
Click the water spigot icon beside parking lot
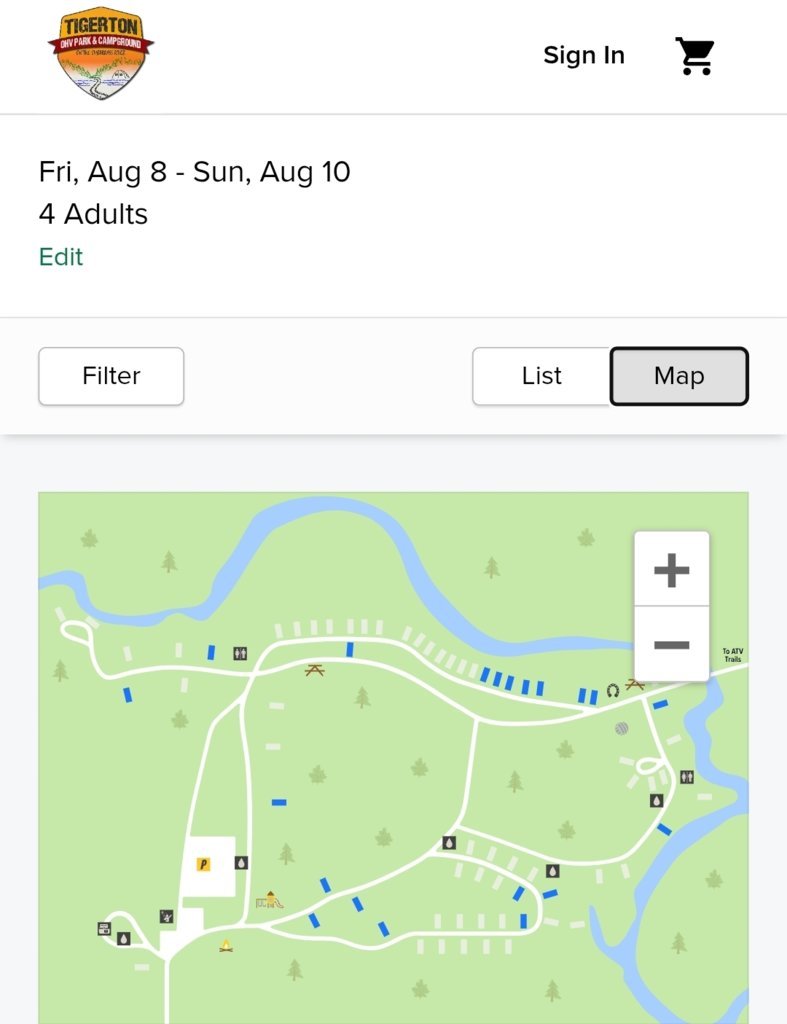[241, 863]
